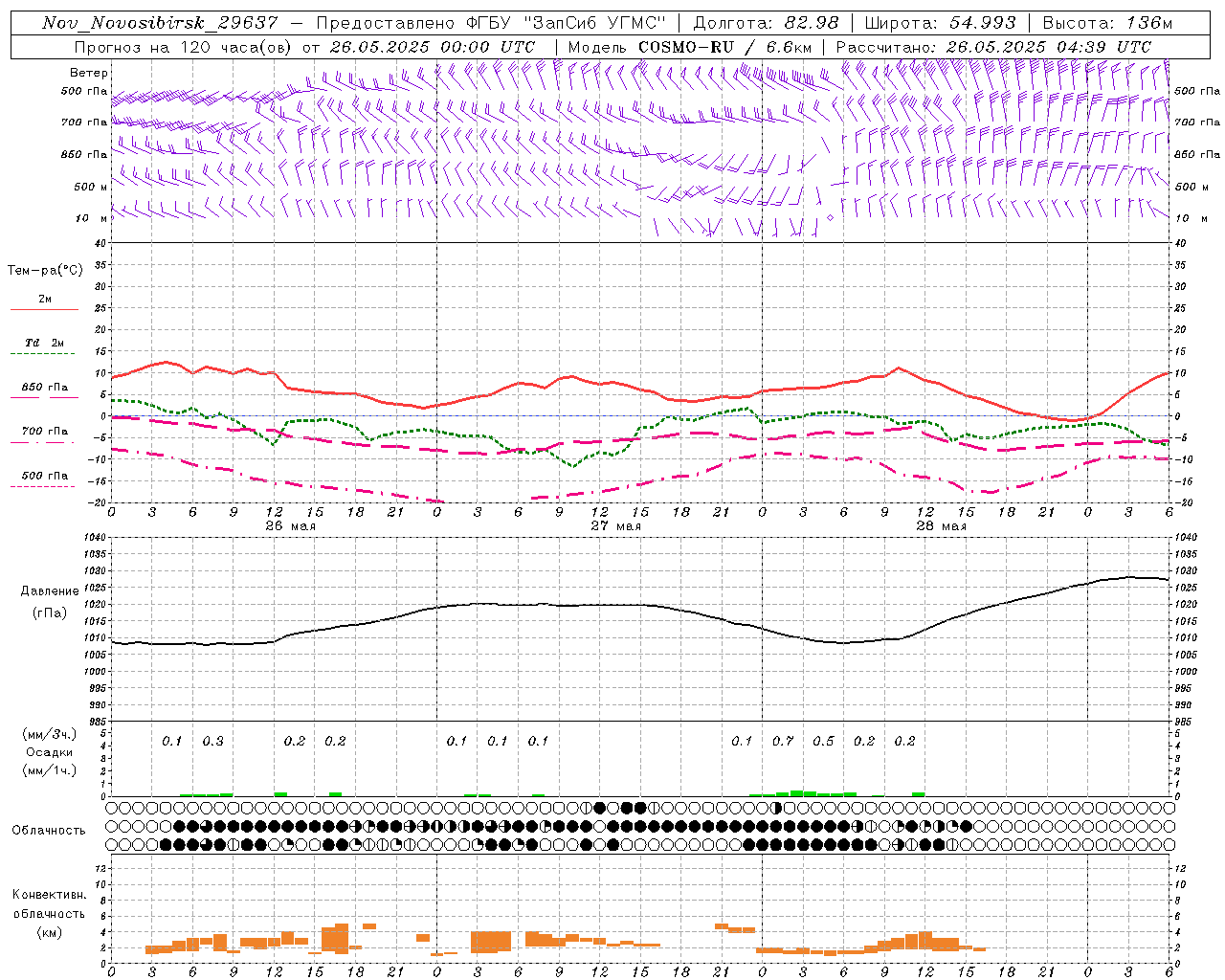
Task: Select the Прогноз на 120 часа(ов) text
Action: point(185,47)
